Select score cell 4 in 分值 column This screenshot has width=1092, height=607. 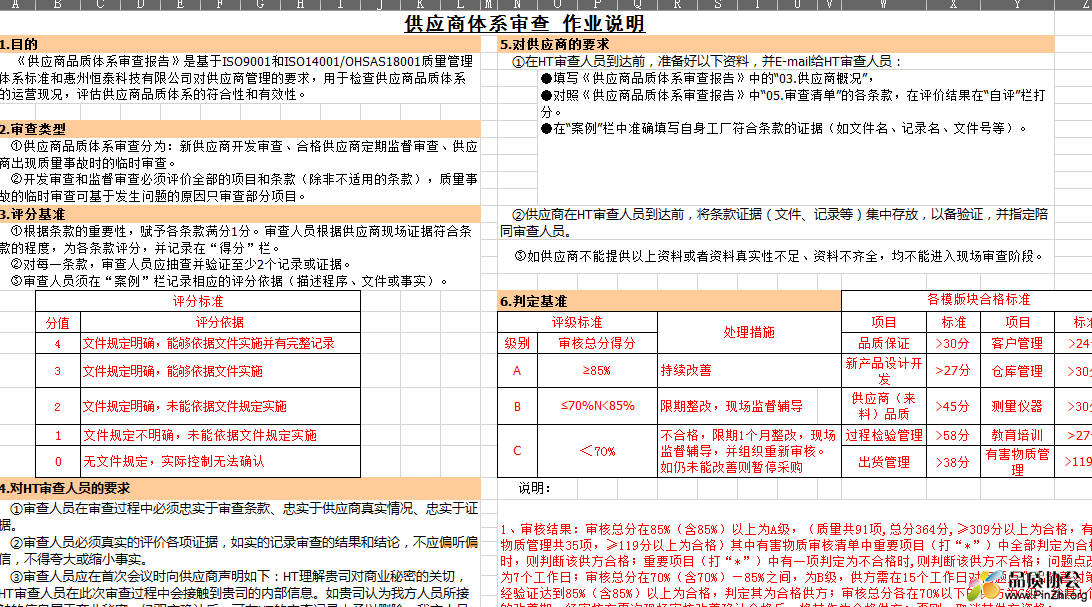58,343
